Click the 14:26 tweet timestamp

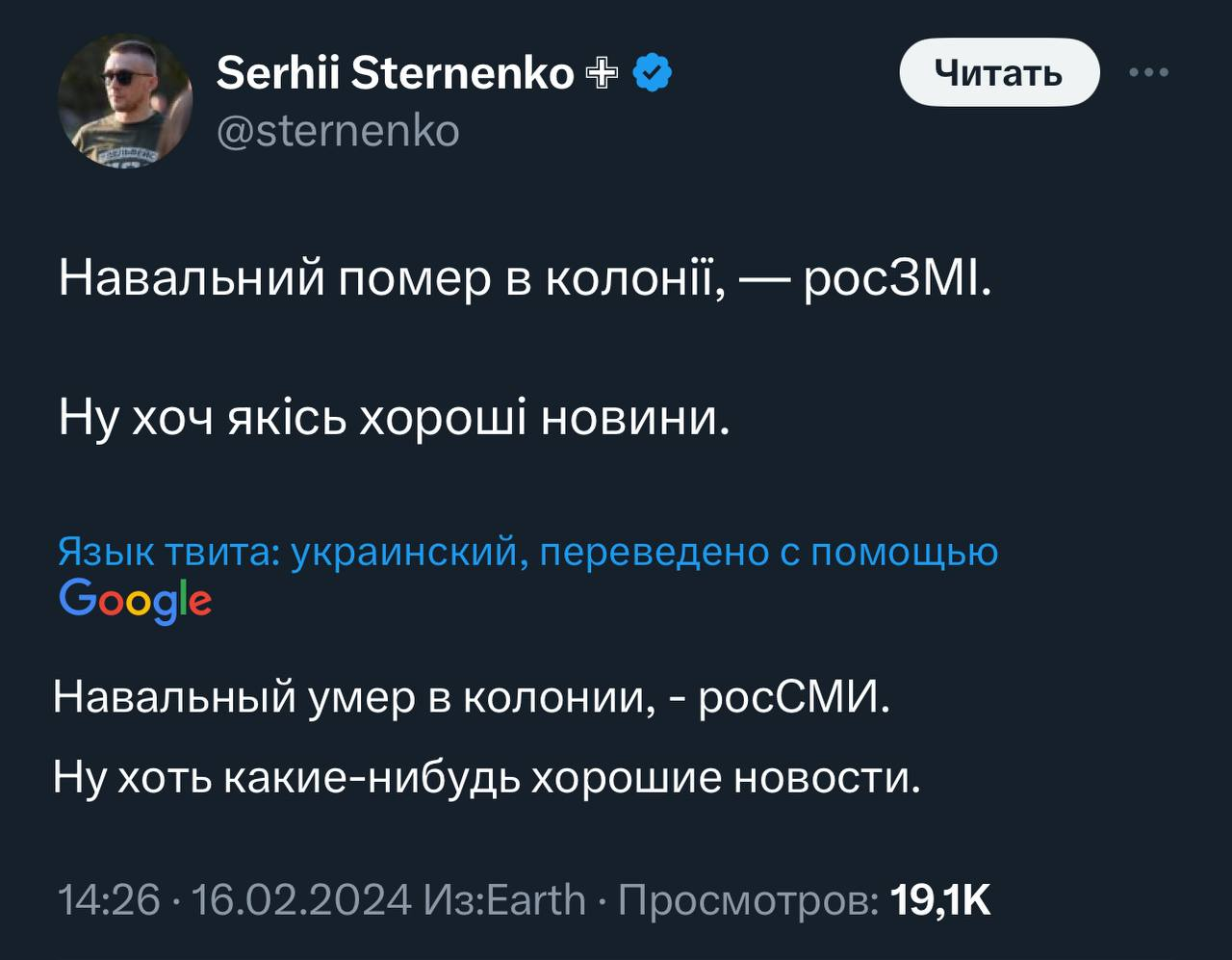click(109, 900)
